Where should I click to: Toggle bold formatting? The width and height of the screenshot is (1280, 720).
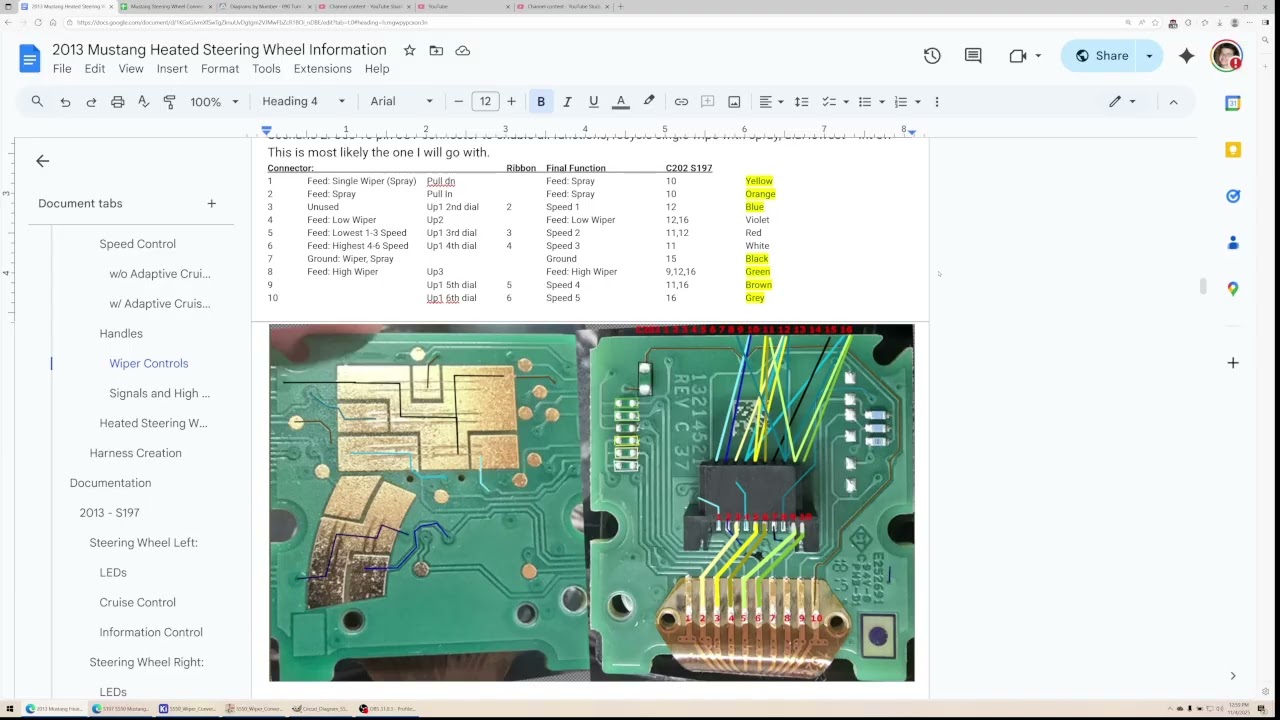pos(541,101)
